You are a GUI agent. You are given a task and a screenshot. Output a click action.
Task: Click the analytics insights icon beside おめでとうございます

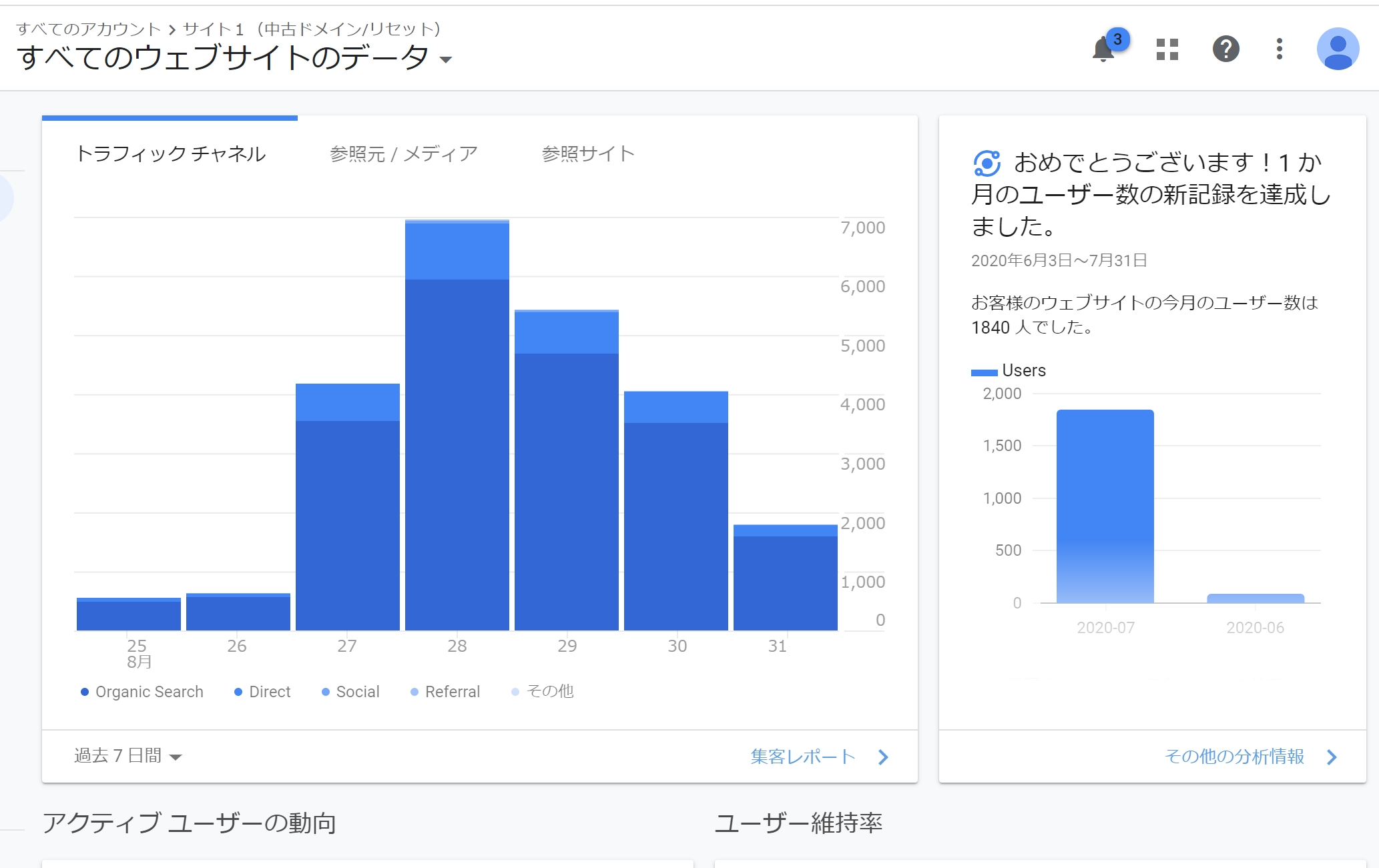pyautogui.click(x=987, y=163)
